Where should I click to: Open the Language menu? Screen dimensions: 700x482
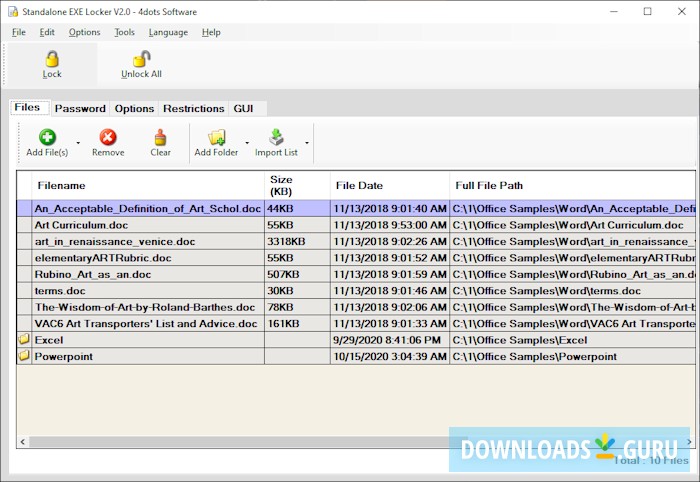168,32
